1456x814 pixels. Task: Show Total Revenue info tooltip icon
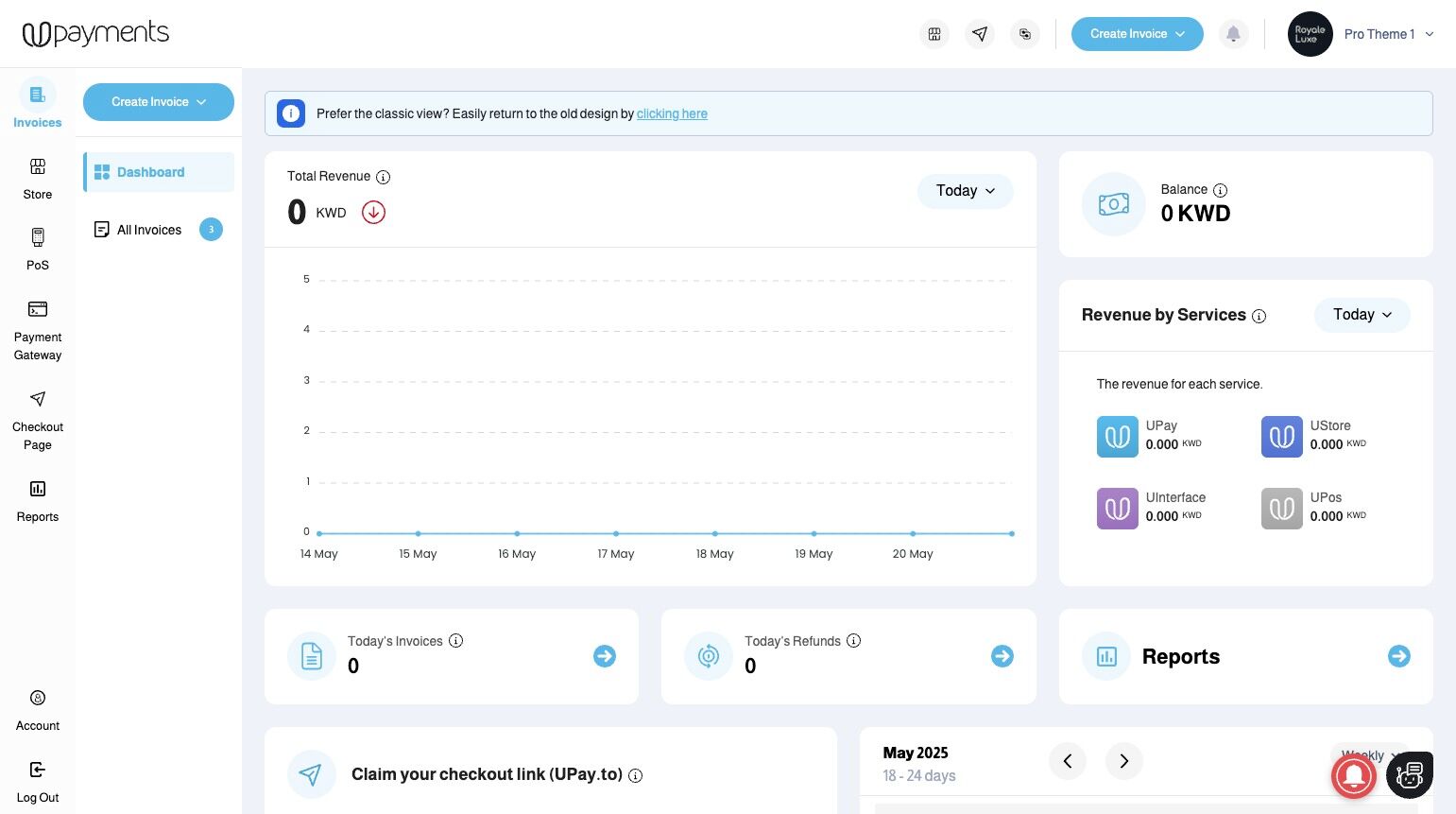tap(383, 177)
